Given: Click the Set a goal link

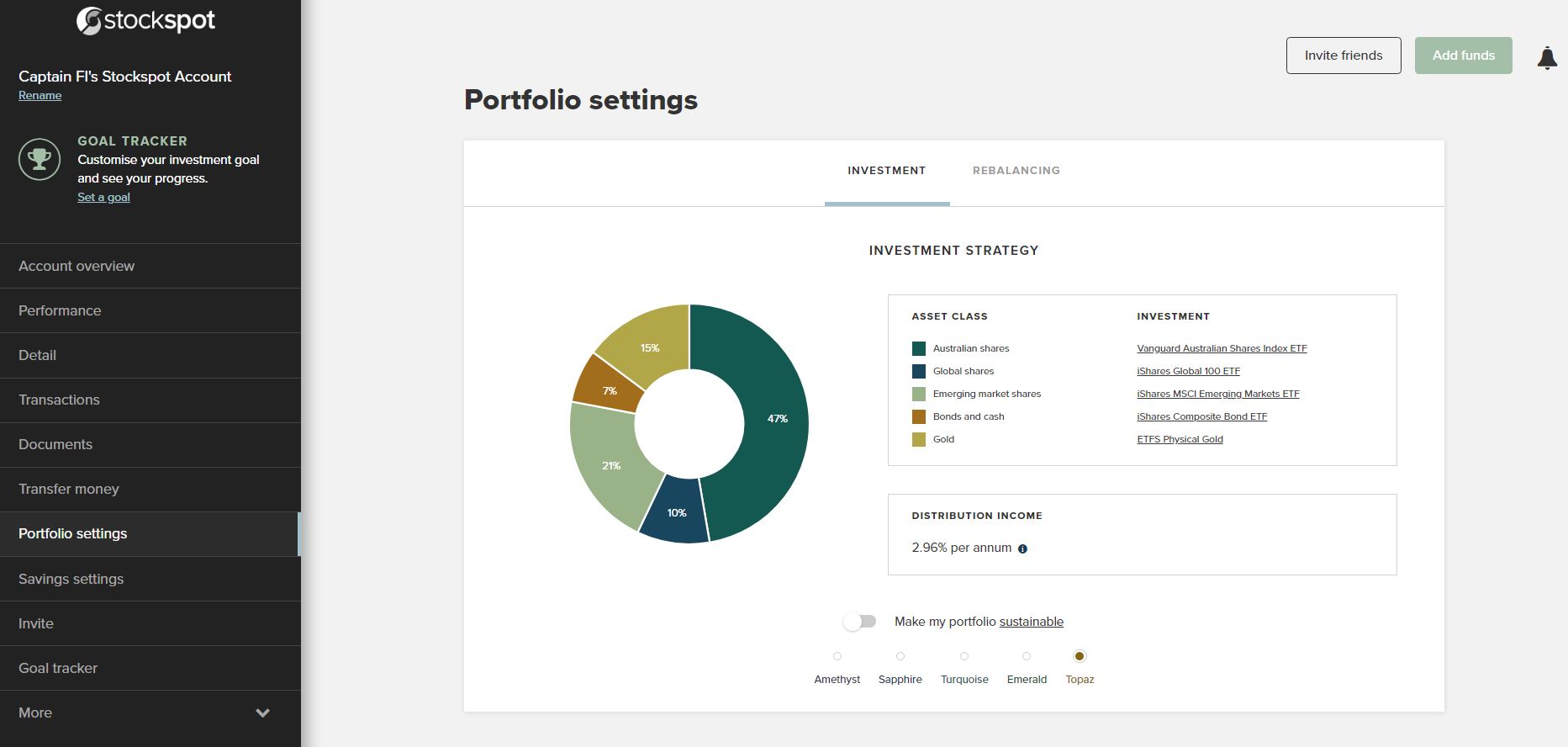Looking at the screenshot, I should [103, 196].
